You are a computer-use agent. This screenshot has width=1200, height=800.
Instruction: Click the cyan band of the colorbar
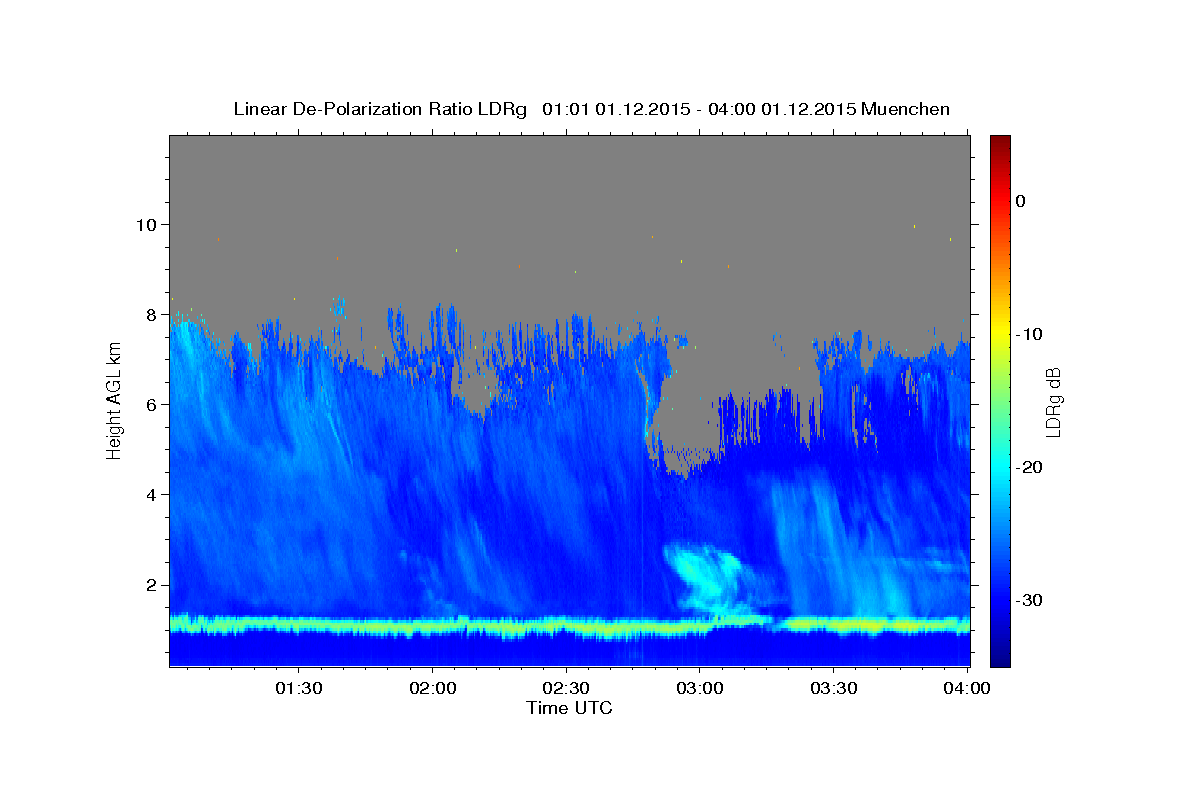[x=1000, y=467]
